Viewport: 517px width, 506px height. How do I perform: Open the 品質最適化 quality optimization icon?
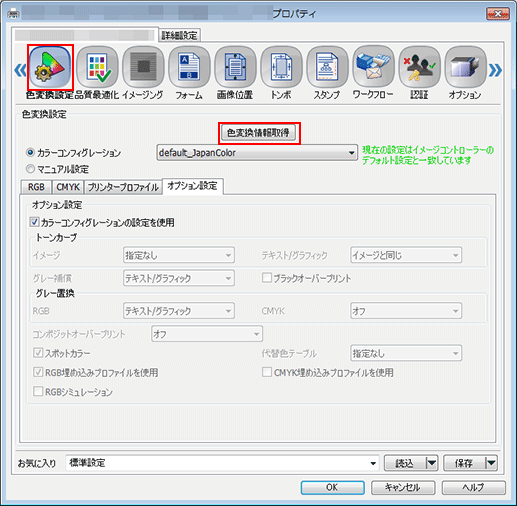[97, 67]
